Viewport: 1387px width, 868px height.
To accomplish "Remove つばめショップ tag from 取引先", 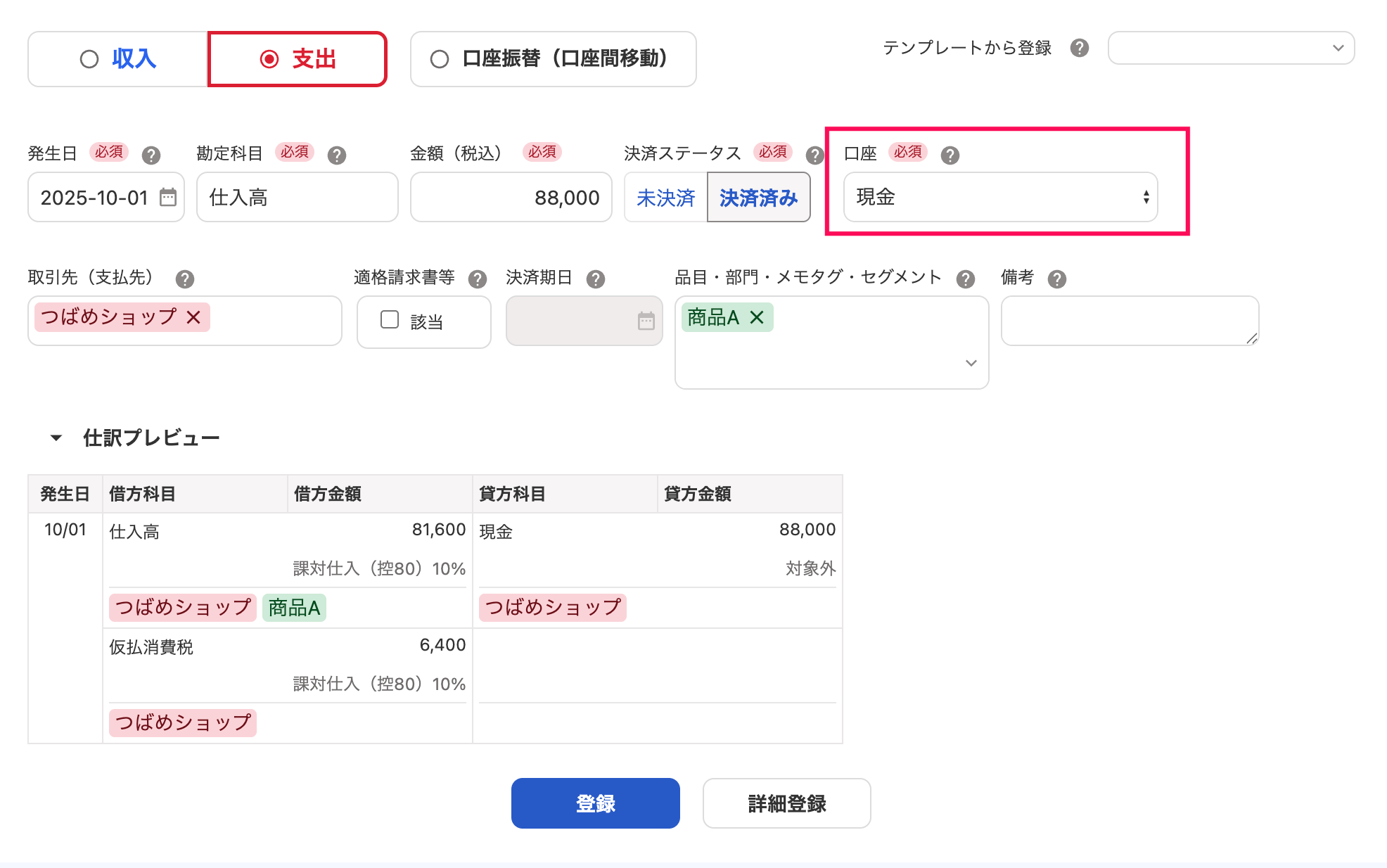I will (193, 317).
